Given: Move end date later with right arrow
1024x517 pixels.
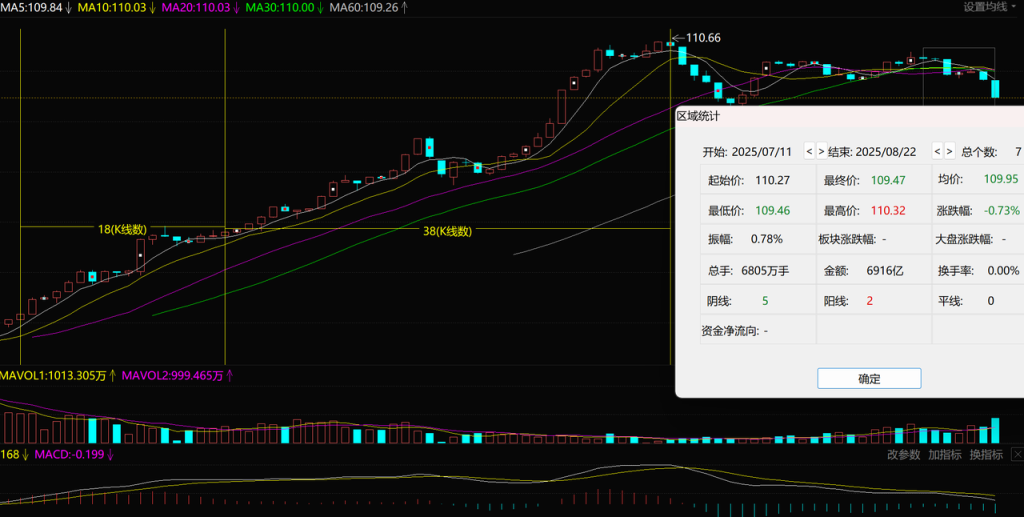Looking at the screenshot, I should pyautogui.click(x=949, y=152).
